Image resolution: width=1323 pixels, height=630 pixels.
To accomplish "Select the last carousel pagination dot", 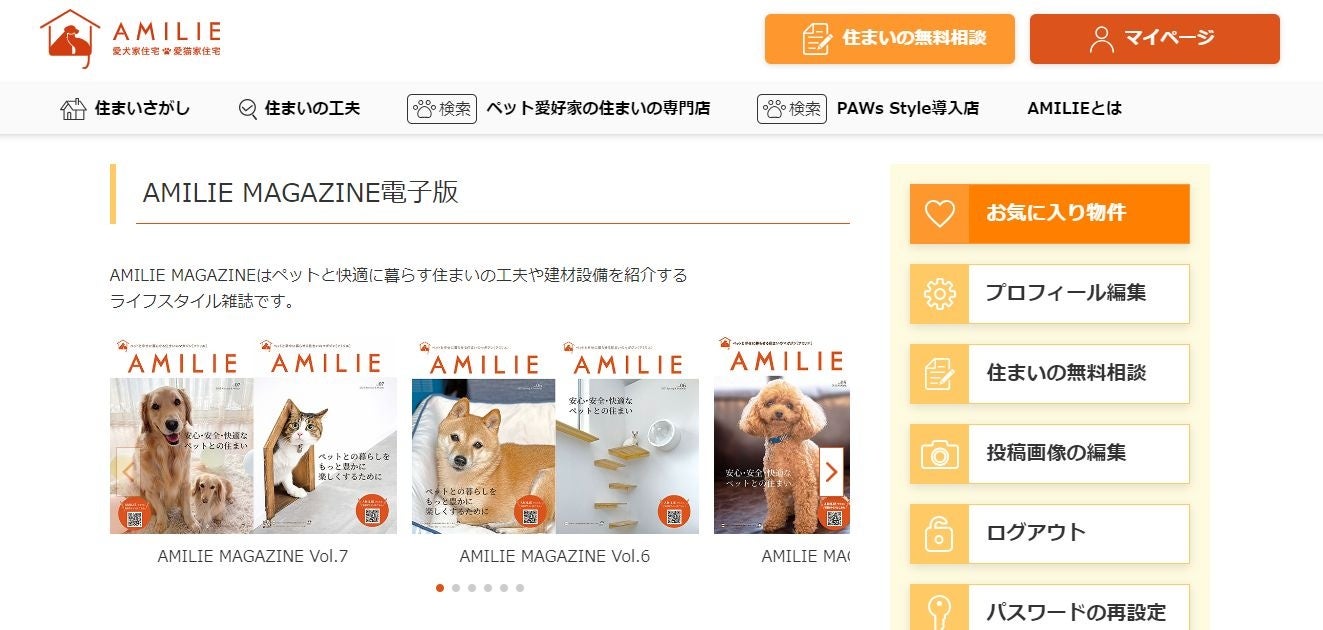I will [520, 588].
